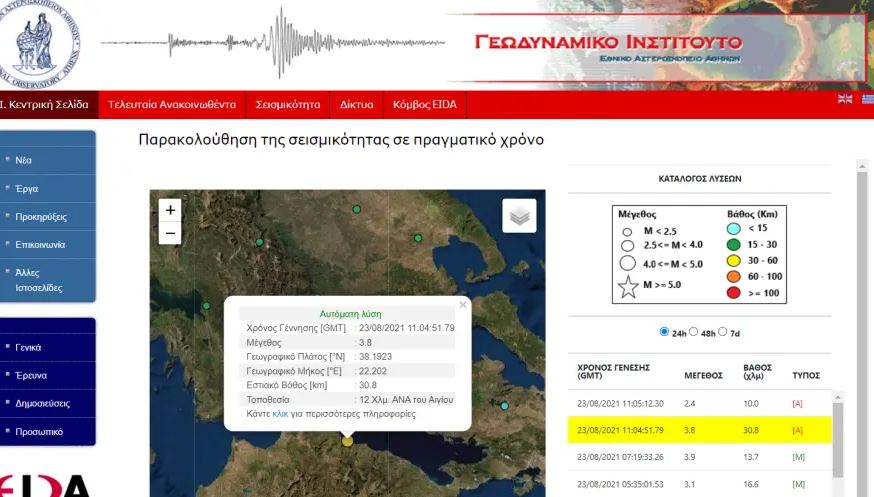Screen dimensions: 874x497
Task: Zoom out on the seismicity map
Action: coord(170,234)
